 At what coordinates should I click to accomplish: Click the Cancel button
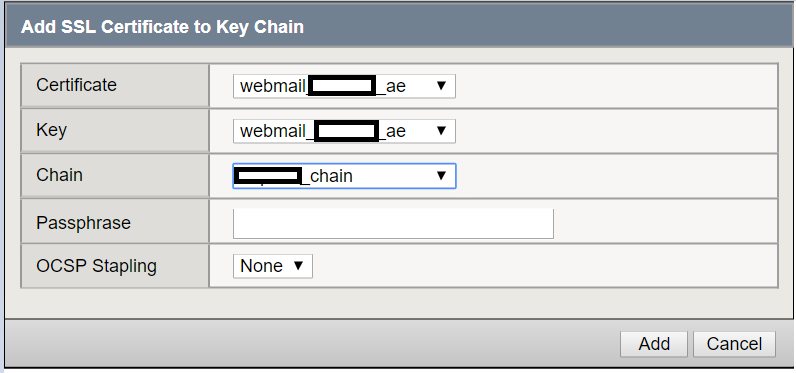(734, 344)
